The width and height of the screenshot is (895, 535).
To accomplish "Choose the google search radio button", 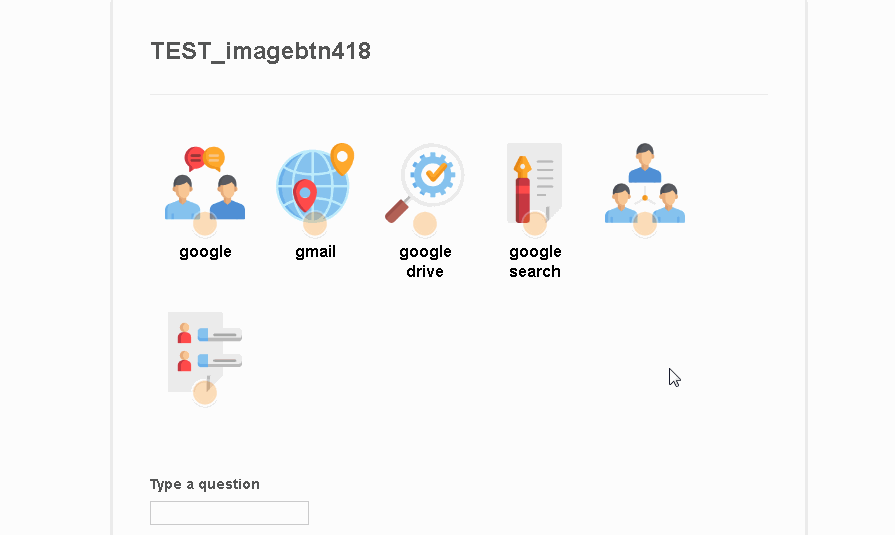I will coord(535,224).
